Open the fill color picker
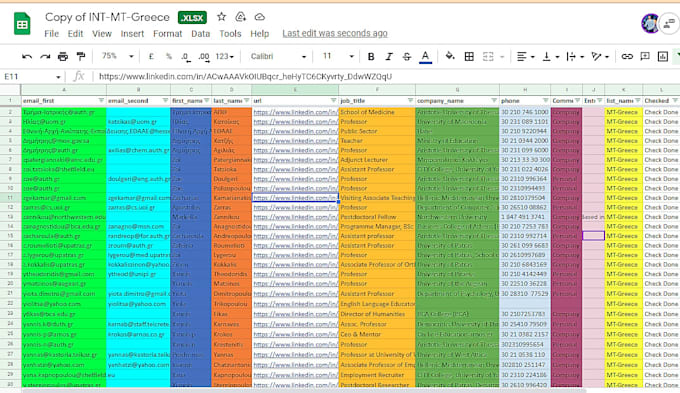Image resolution: width=680 pixels, height=393 pixels. tap(450, 56)
